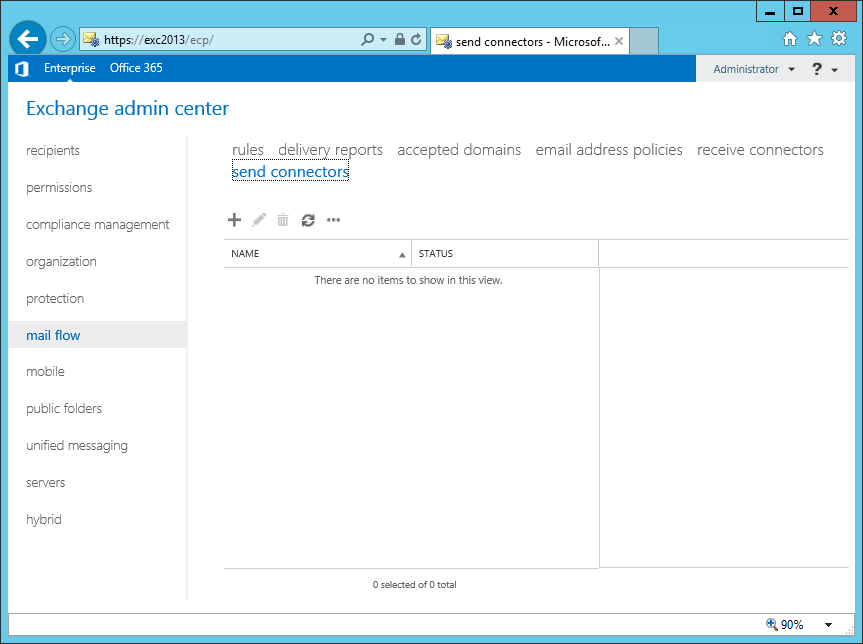The width and height of the screenshot is (863, 644).
Task: Open permissions in left navigation
Action: tap(59, 187)
